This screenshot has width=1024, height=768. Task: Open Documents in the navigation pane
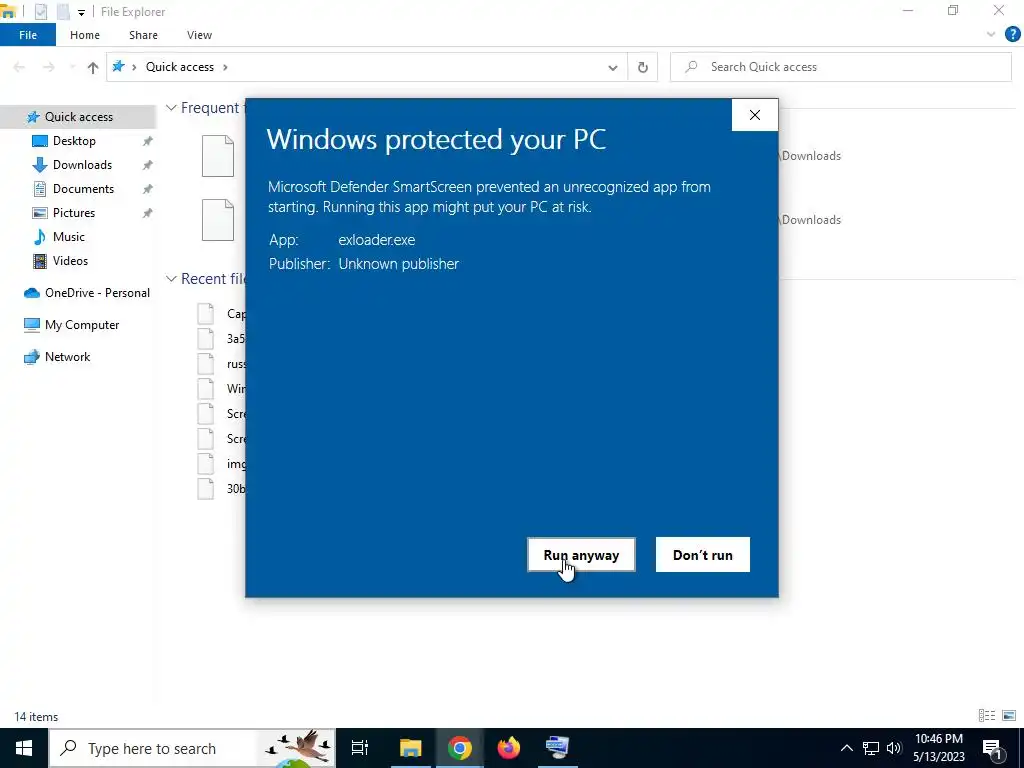click(83, 189)
